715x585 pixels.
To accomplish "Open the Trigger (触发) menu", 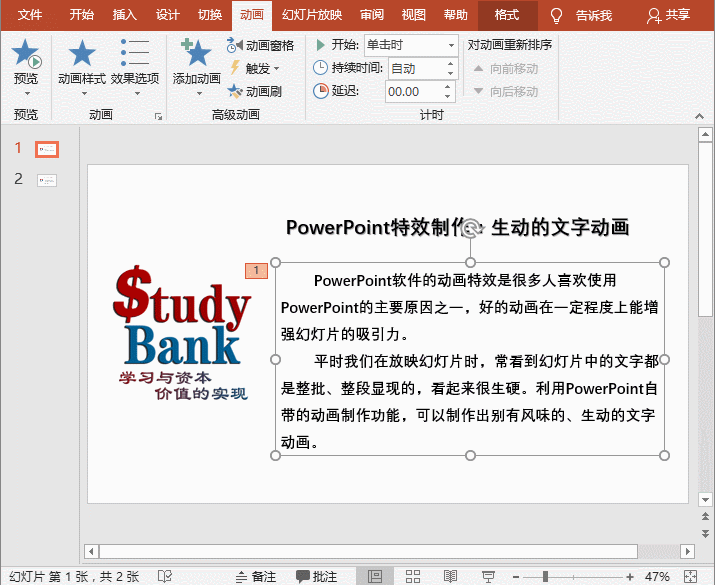I will [x=253, y=68].
